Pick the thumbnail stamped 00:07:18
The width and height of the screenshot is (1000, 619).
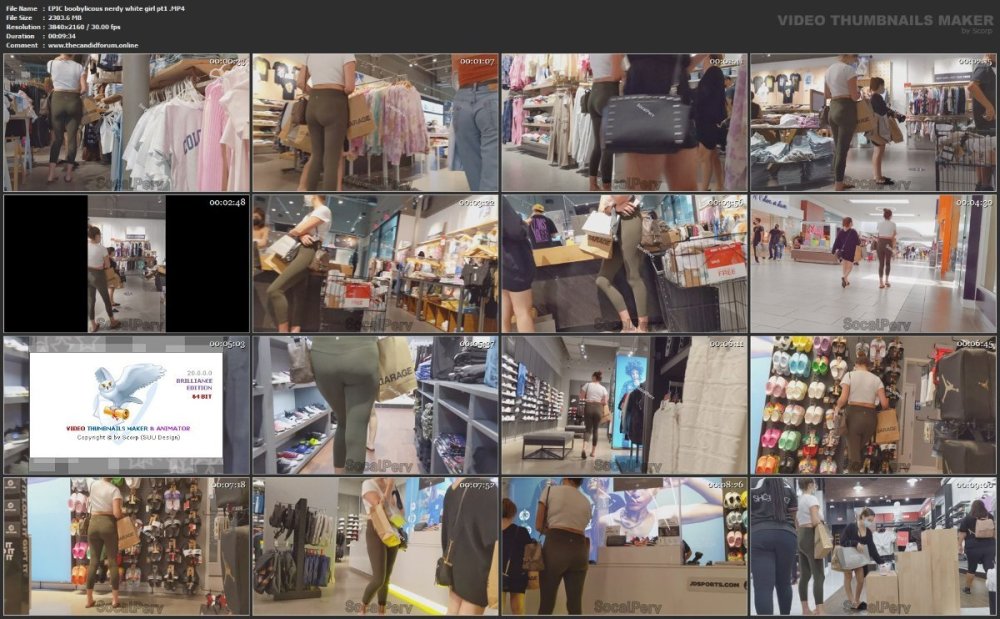(126, 546)
